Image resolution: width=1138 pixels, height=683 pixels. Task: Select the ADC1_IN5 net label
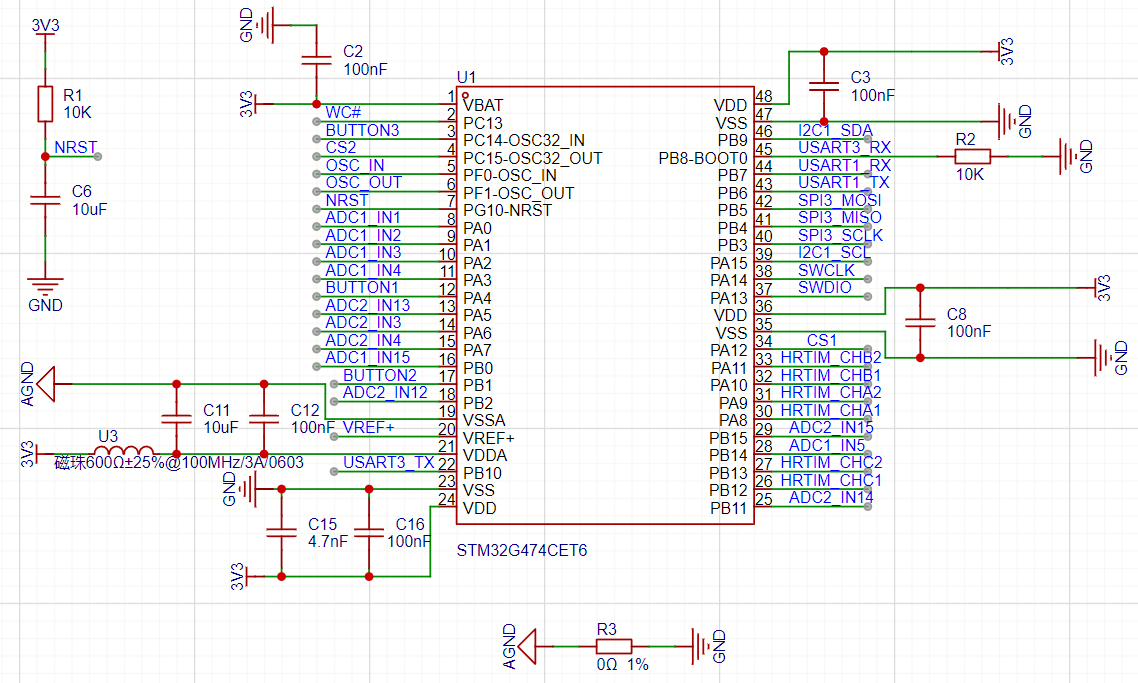(827, 445)
